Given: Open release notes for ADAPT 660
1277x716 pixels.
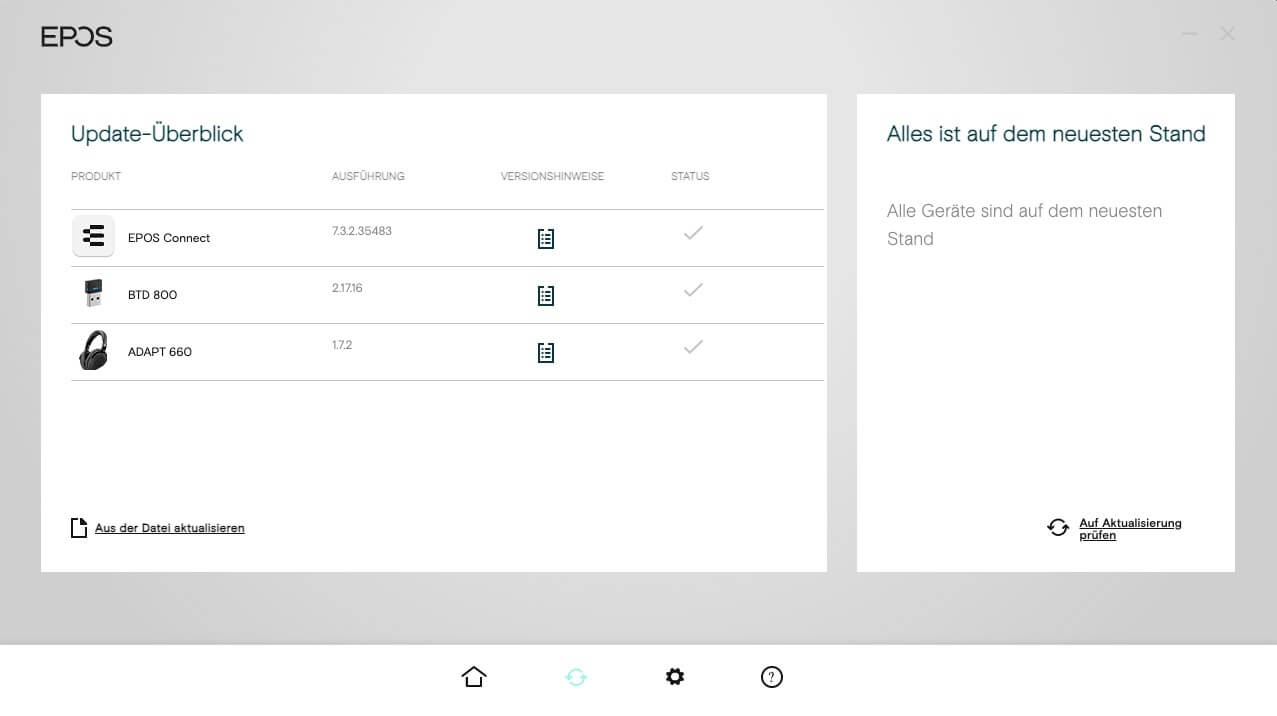Looking at the screenshot, I should [545, 352].
